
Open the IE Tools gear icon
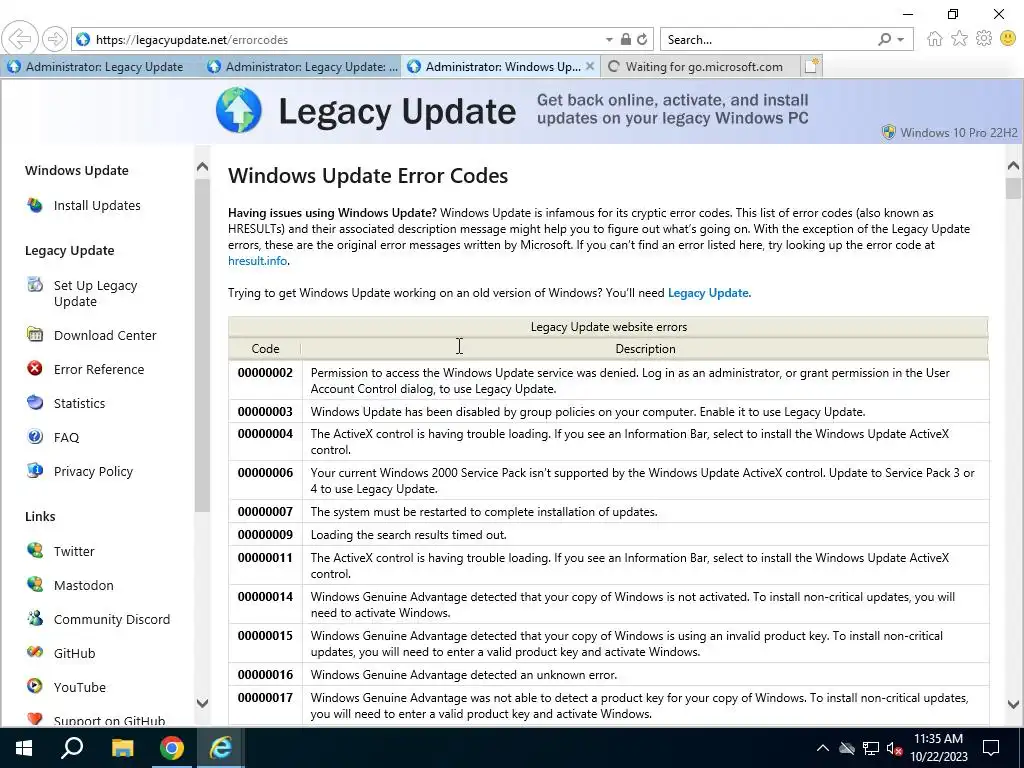(984, 39)
